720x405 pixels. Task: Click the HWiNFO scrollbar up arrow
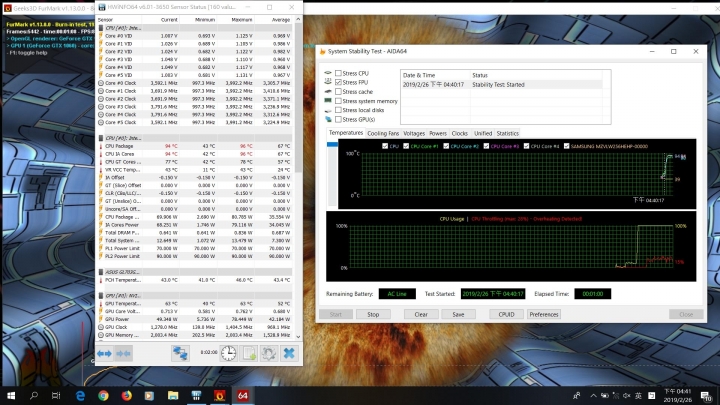(x=298, y=20)
